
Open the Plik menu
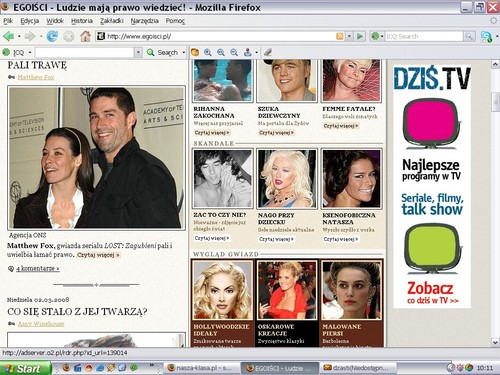coord(8,21)
